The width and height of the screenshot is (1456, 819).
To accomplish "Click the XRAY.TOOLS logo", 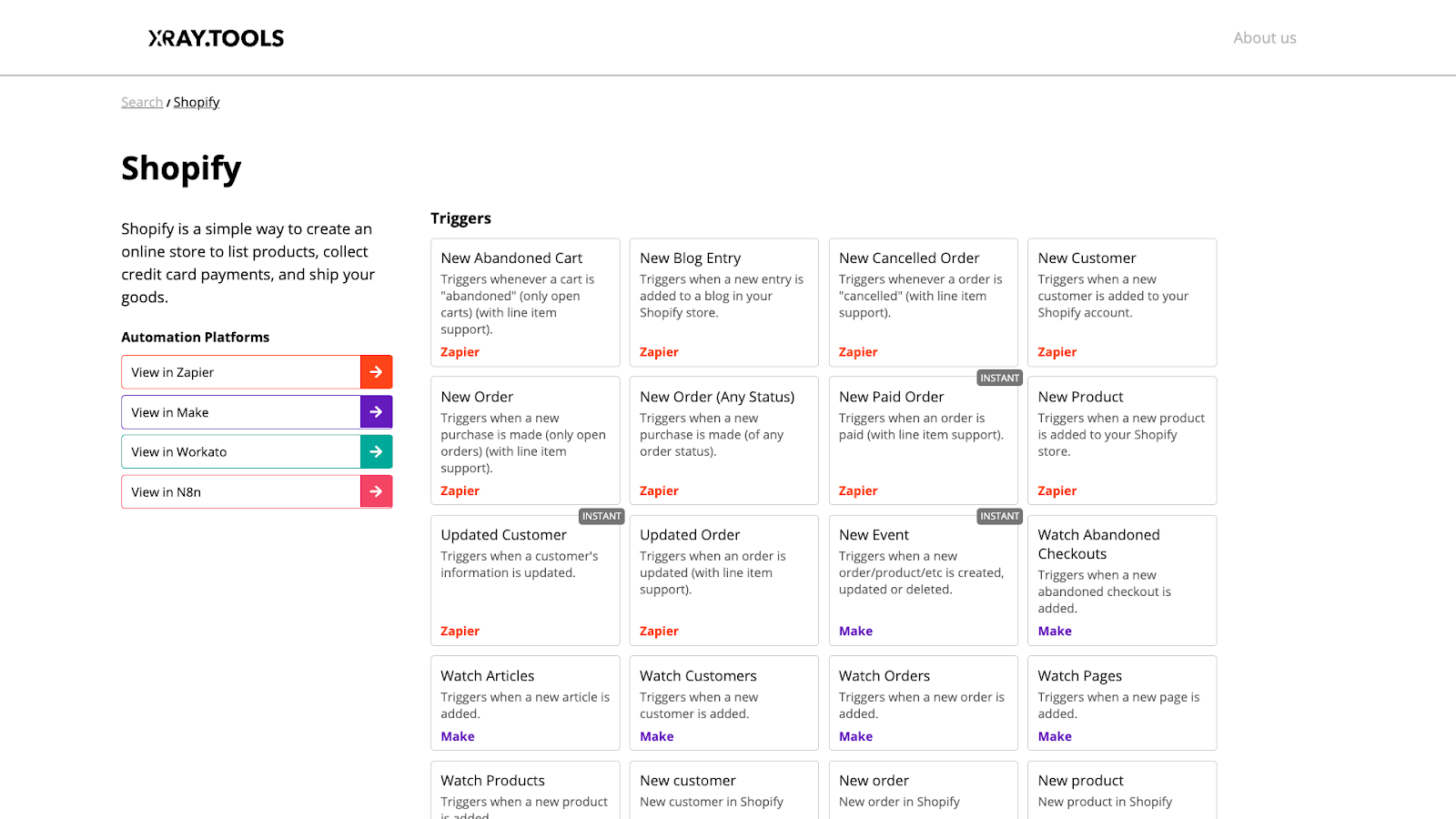I will click(217, 38).
